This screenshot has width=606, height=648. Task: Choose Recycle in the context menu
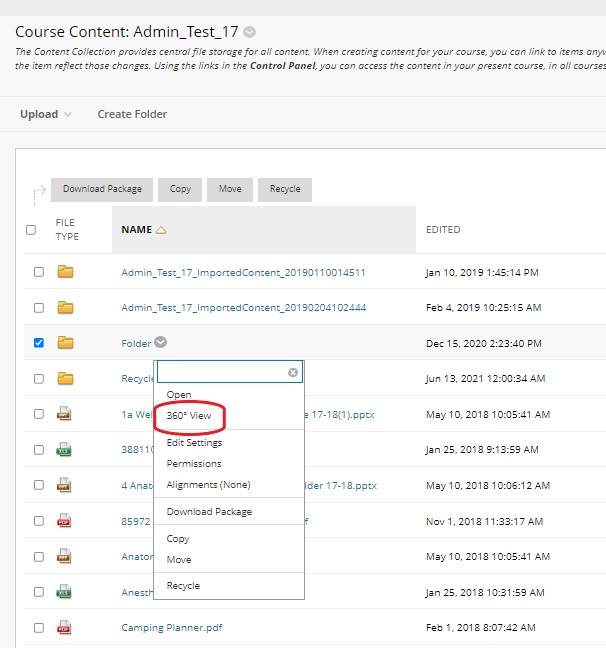[x=183, y=586]
